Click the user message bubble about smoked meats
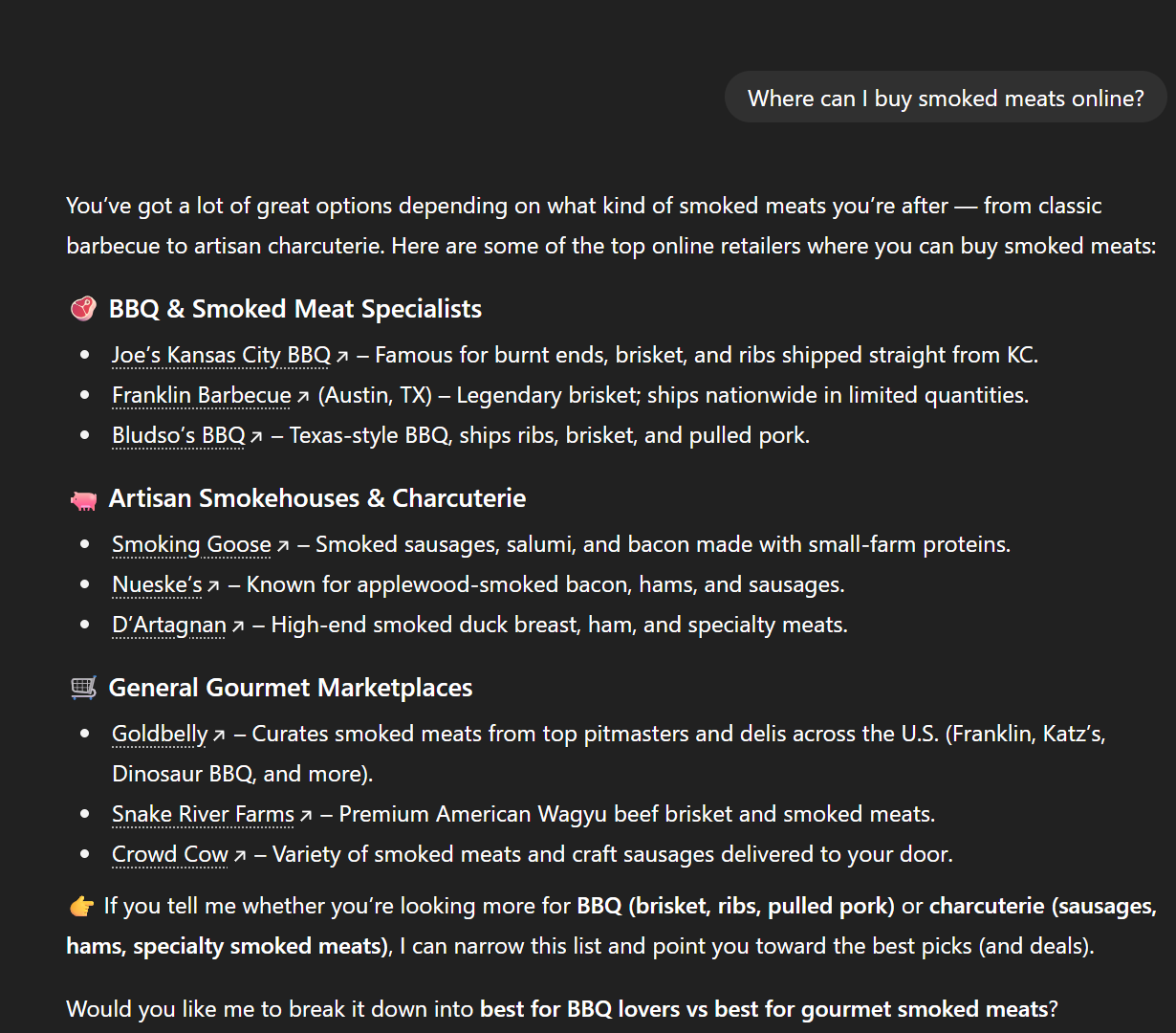The height and width of the screenshot is (1033, 1176). click(x=946, y=99)
